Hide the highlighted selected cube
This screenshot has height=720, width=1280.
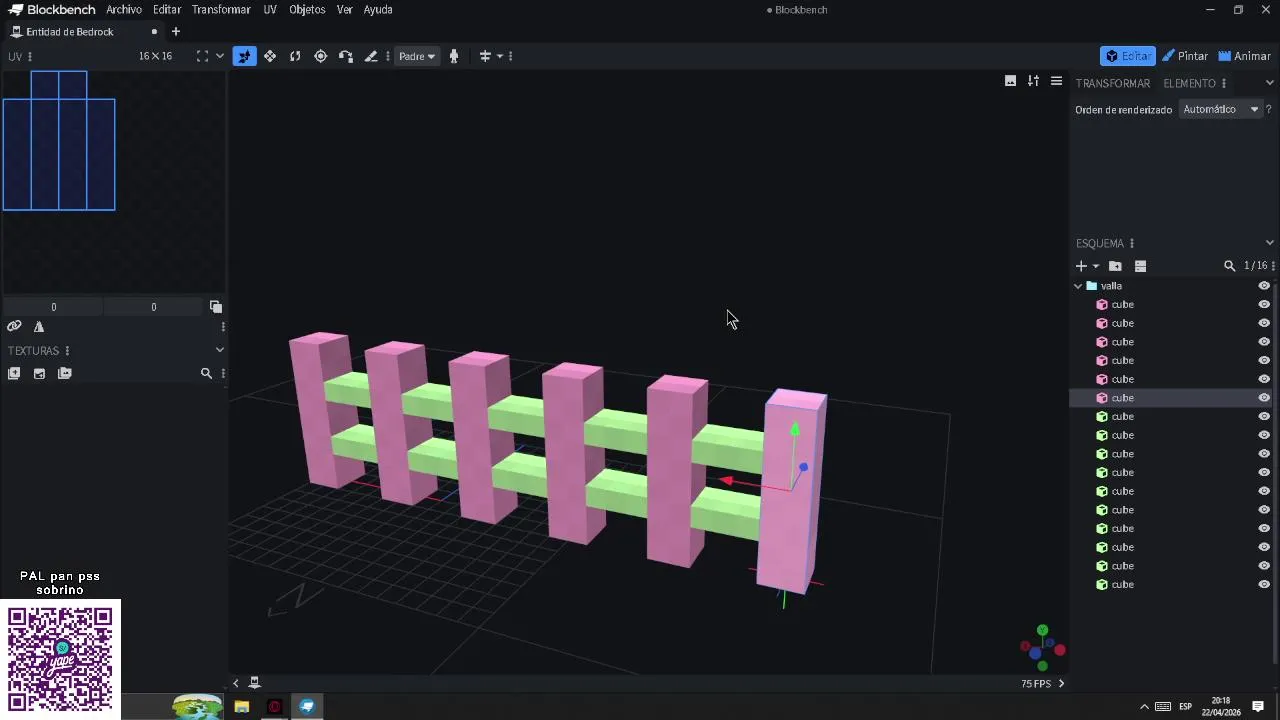(x=1264, y=398)
